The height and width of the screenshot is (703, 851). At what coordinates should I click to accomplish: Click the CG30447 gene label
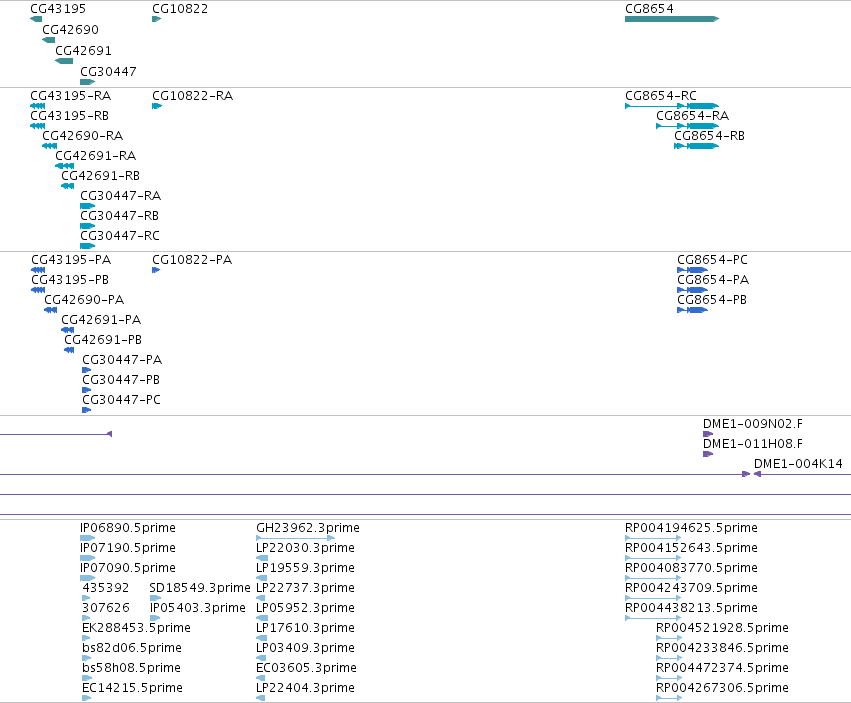click(x=109, y=72)
